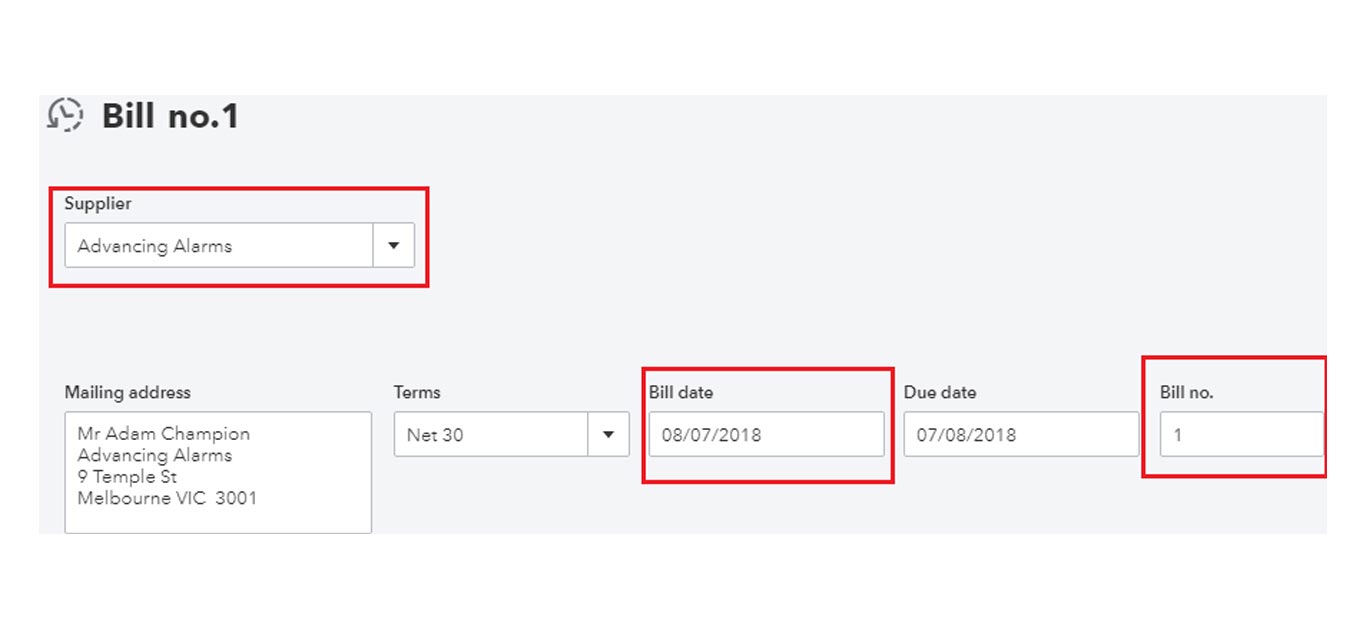Select the Supplier field showing Advancing Alarms

click(x=239, y=245)
